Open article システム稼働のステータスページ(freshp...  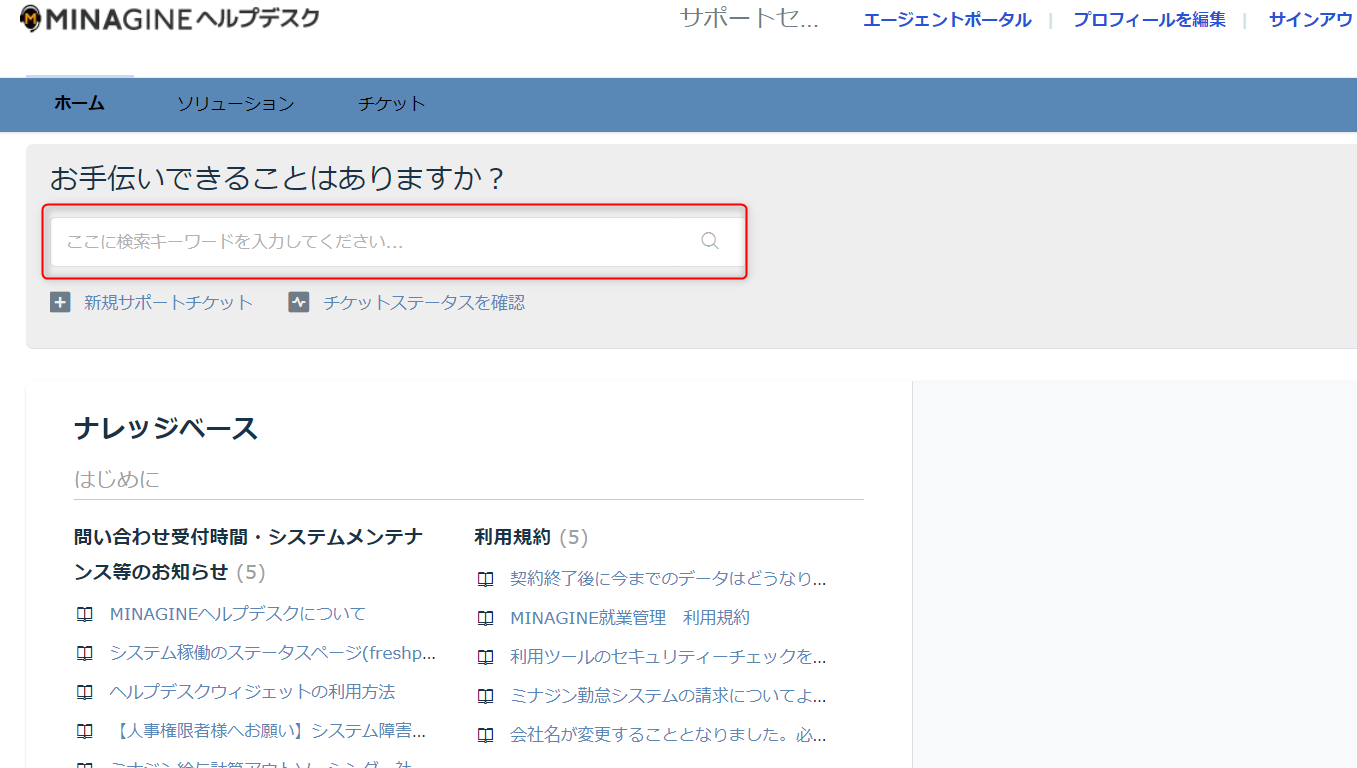(x=273, y=653)
